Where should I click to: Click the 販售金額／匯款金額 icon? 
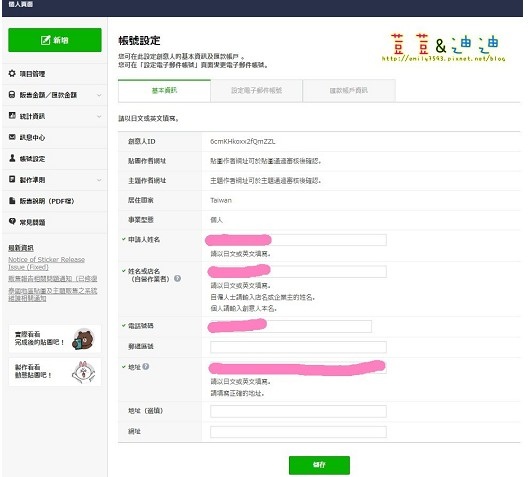coord(12,95)
